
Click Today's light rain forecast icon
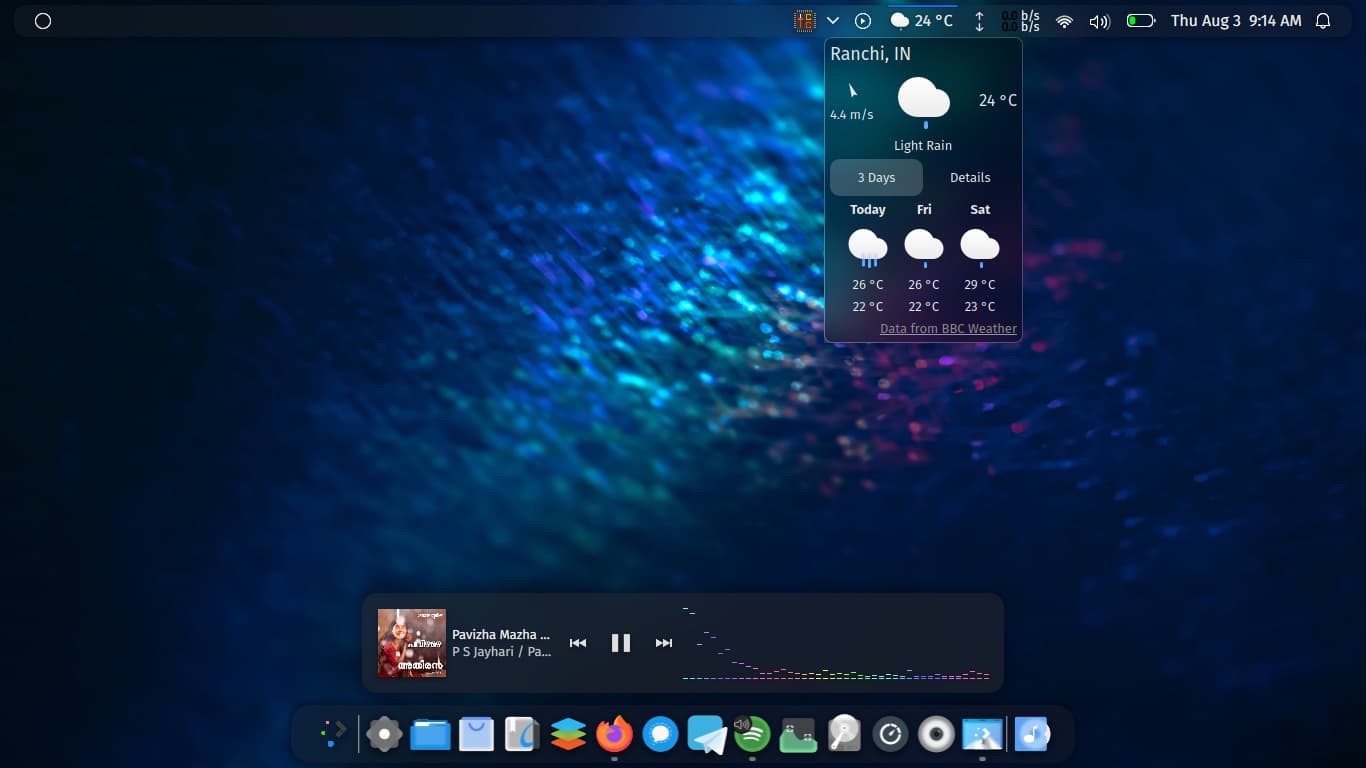pos(867,246)
